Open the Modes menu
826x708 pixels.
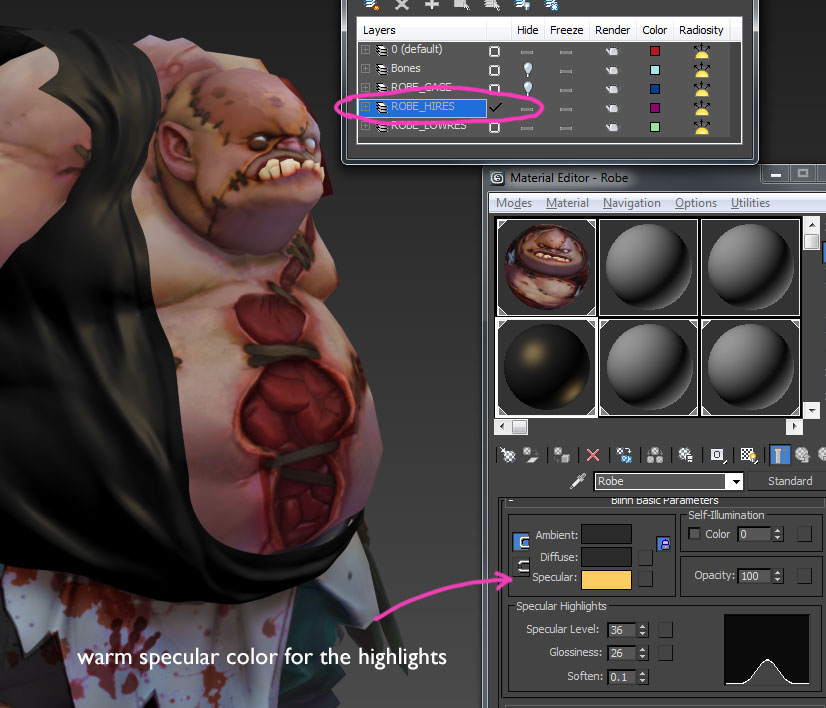(514, 203)
